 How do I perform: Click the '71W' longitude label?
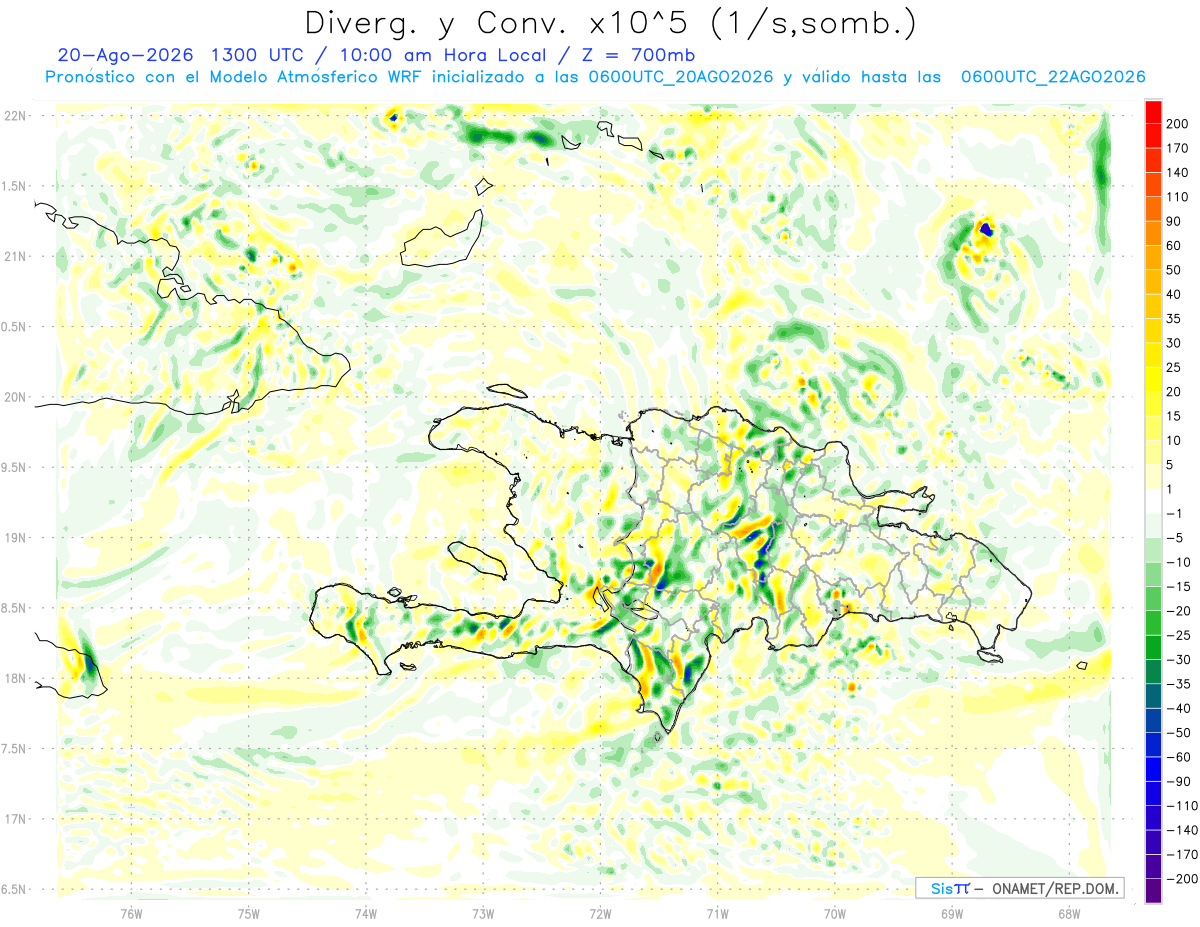point(717,913)
